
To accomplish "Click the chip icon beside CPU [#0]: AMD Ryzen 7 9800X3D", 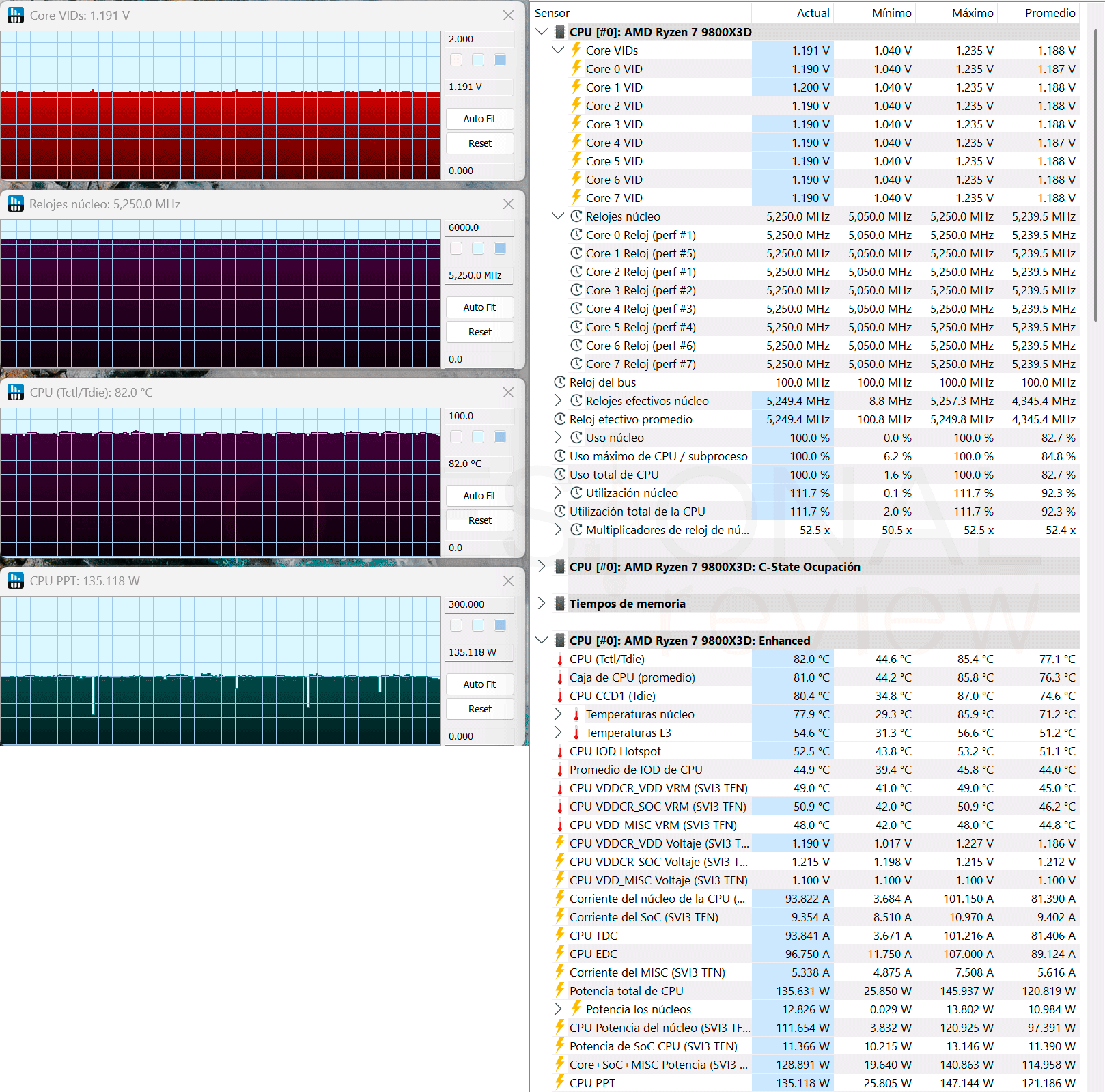I will click(x=560, y=31).
